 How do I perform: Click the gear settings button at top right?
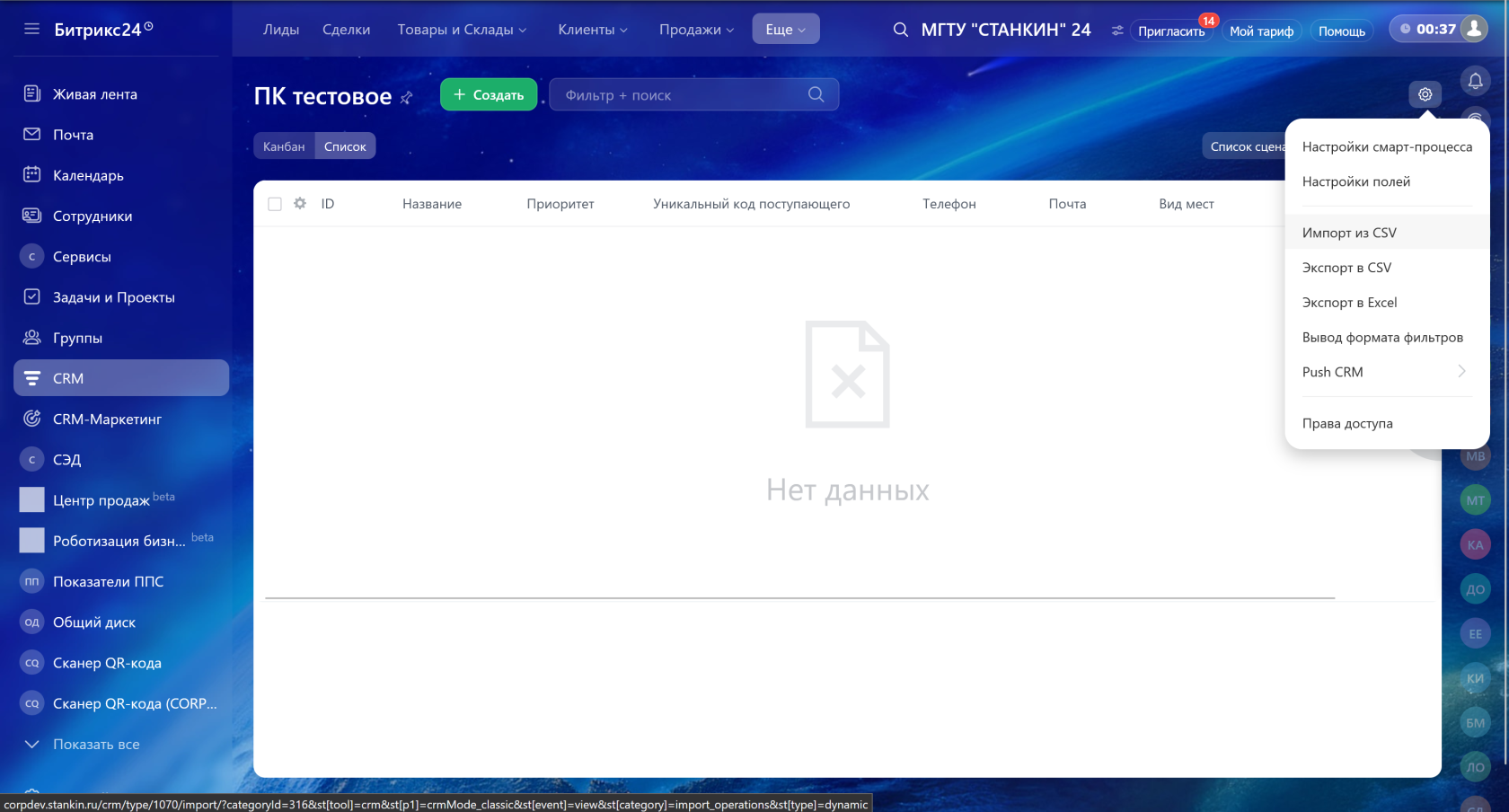1425,94
